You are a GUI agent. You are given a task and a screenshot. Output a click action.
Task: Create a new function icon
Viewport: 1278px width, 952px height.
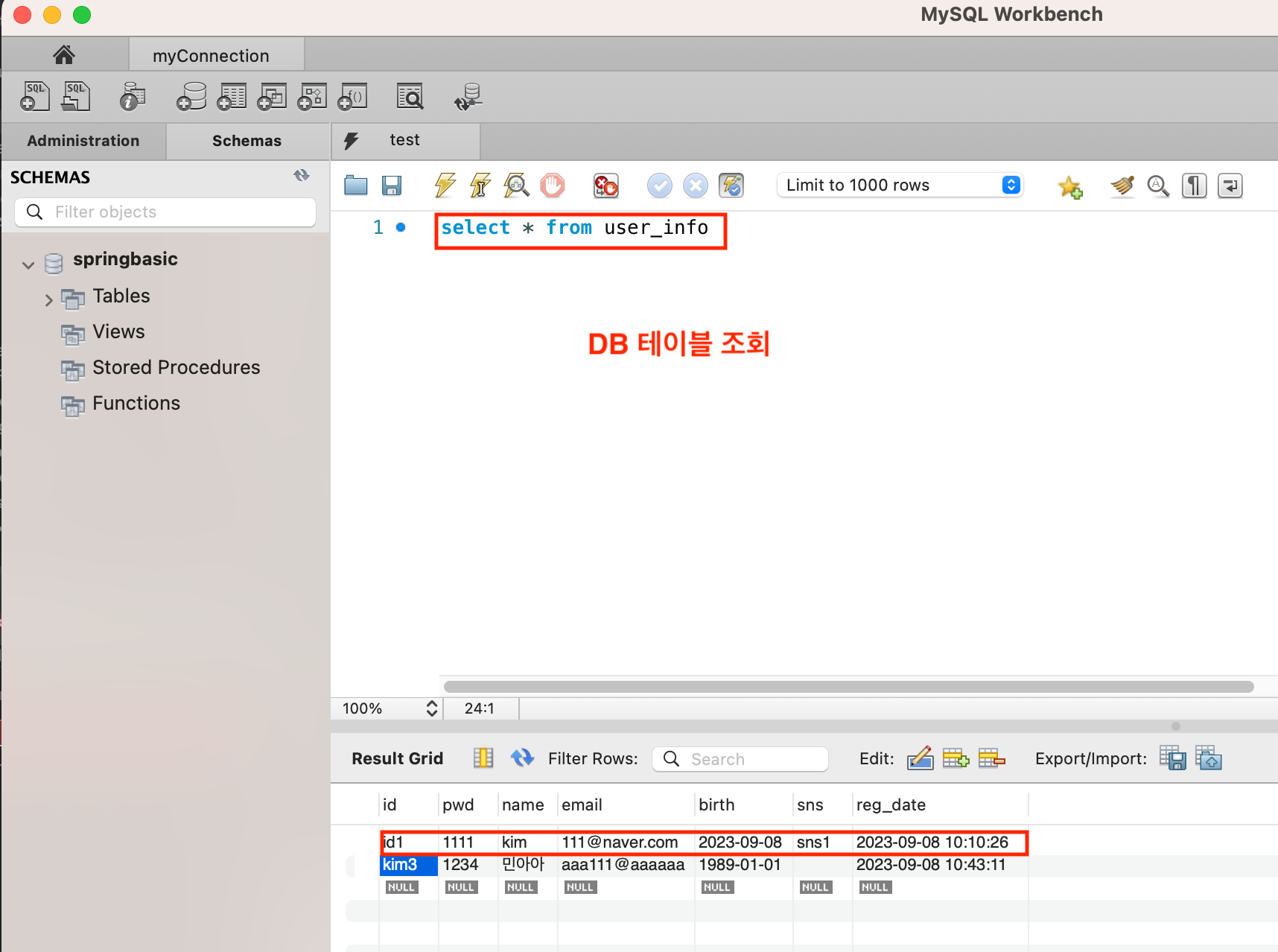[x=352, y=96]
